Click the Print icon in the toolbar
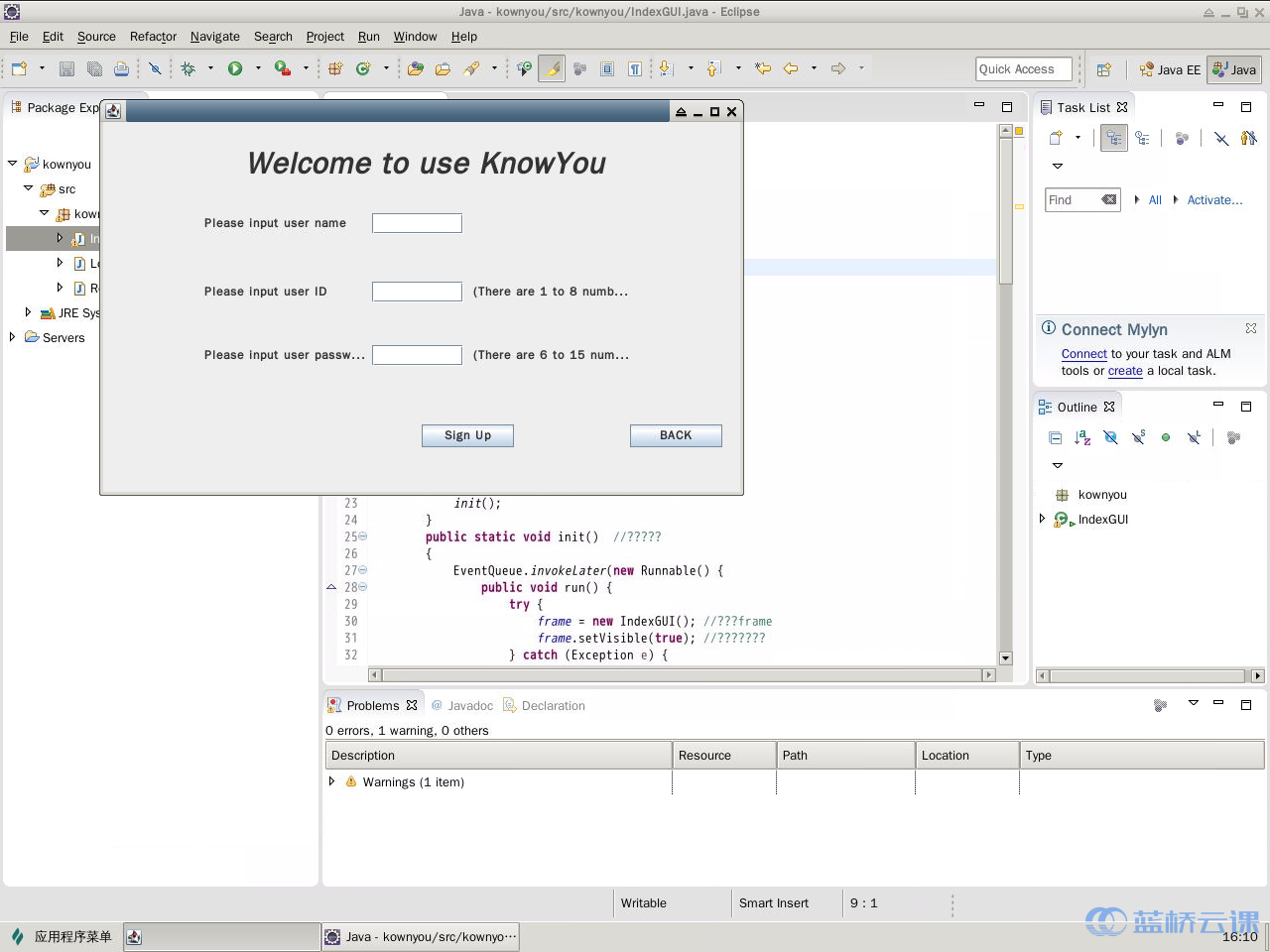Image resolution: width=1270 pixels, height=952 pixels. 121,68
